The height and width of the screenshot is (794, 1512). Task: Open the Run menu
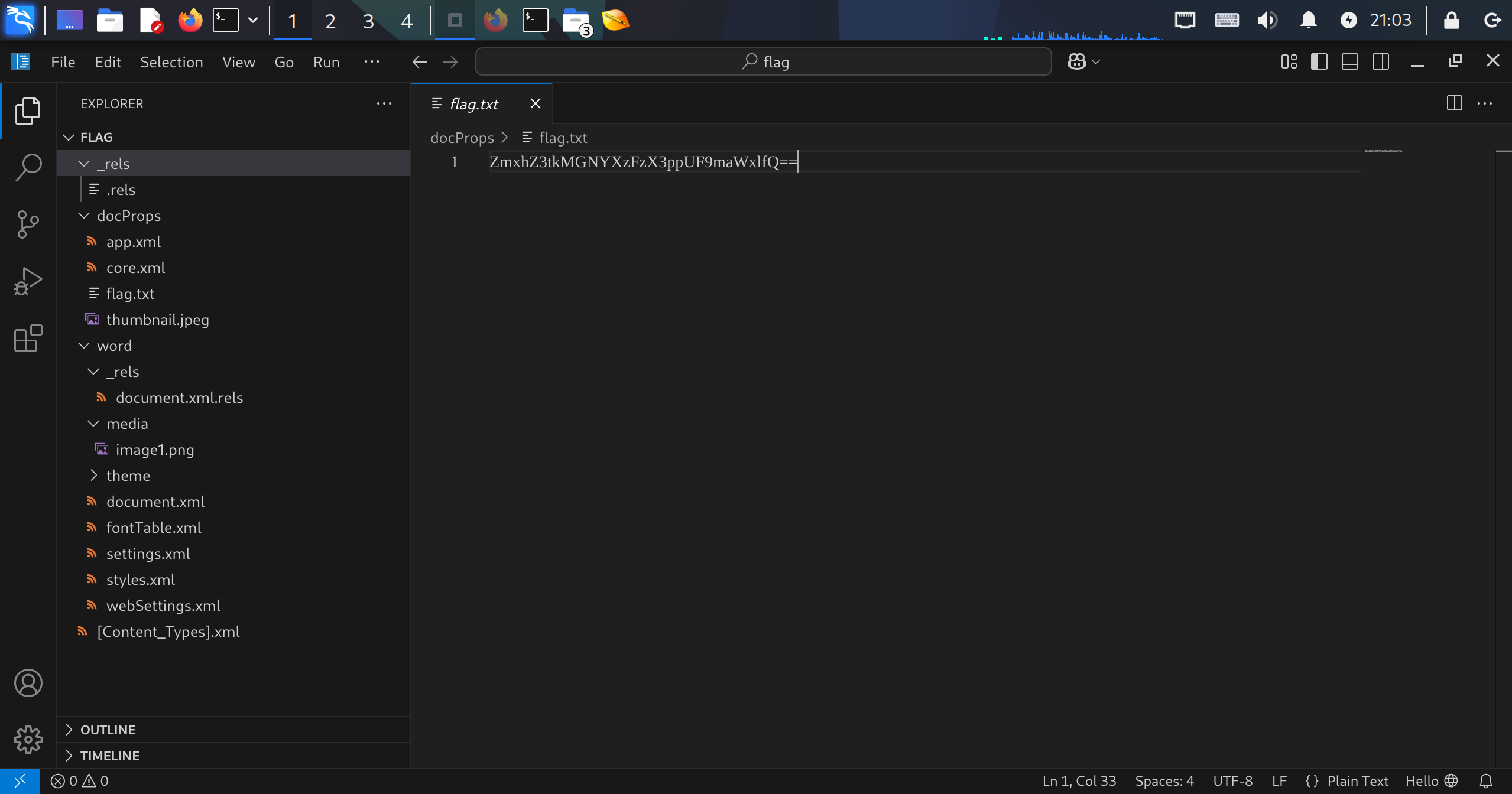click(x=326, y=62)
